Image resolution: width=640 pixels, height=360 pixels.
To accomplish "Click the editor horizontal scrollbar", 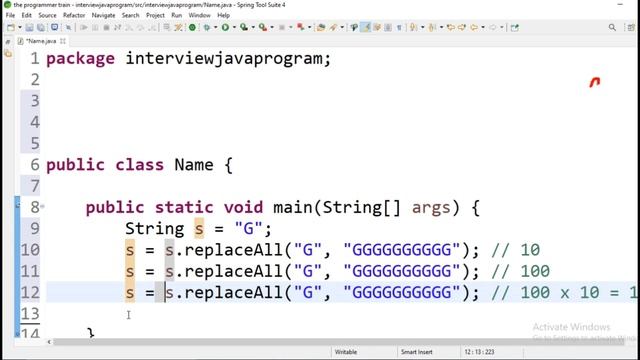I will click(x=339, y=342).
